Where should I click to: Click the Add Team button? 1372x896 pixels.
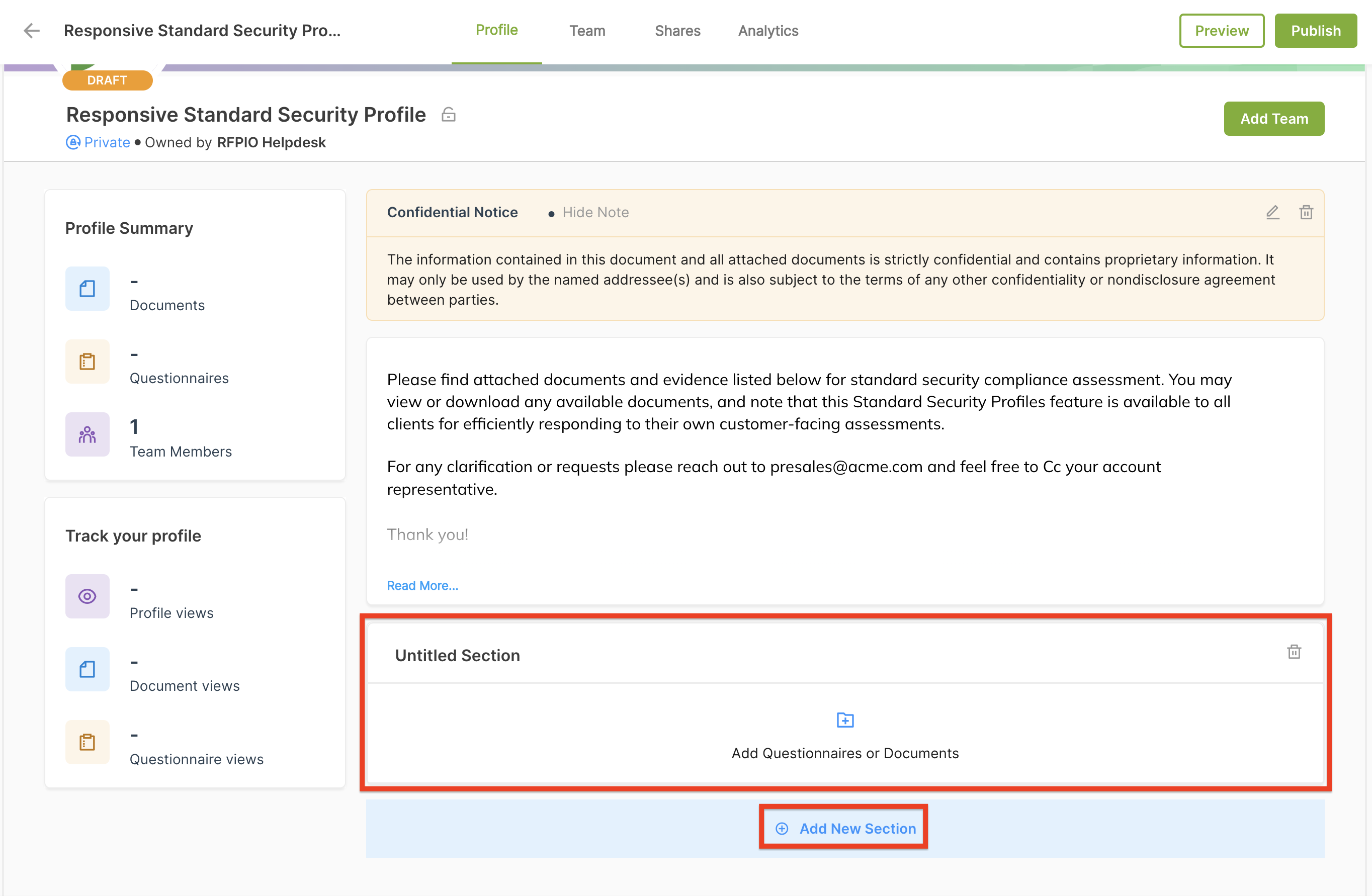pyautogui.click(x=1274, y=119)
